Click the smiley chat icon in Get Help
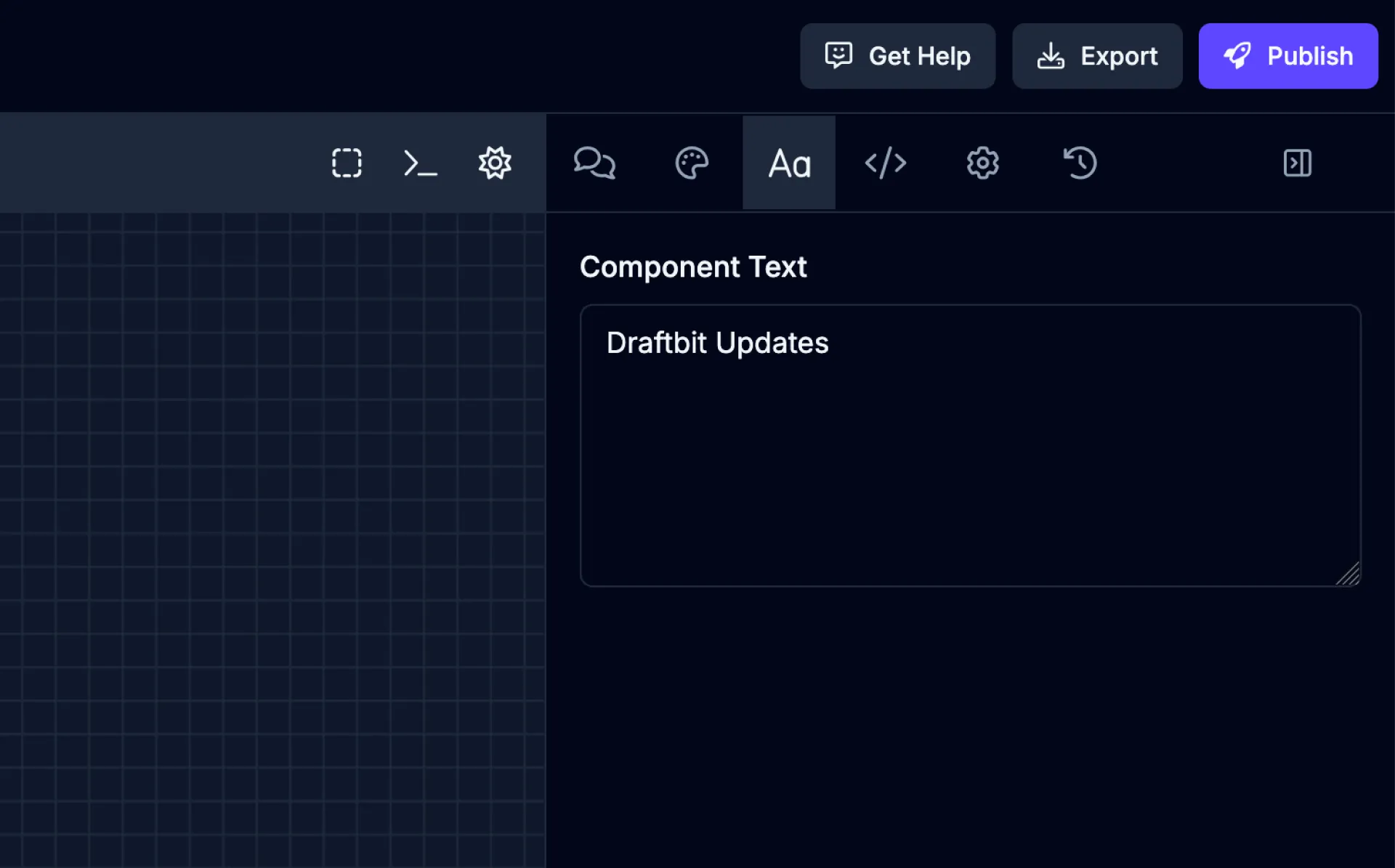Viewport: 1395px width, 868px height. tap(838, 55)
